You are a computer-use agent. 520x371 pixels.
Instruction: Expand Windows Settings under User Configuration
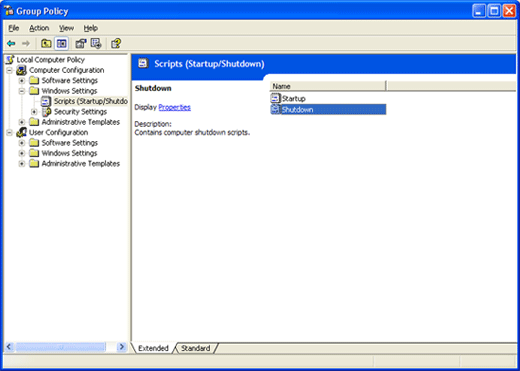[x=22, y=153]
